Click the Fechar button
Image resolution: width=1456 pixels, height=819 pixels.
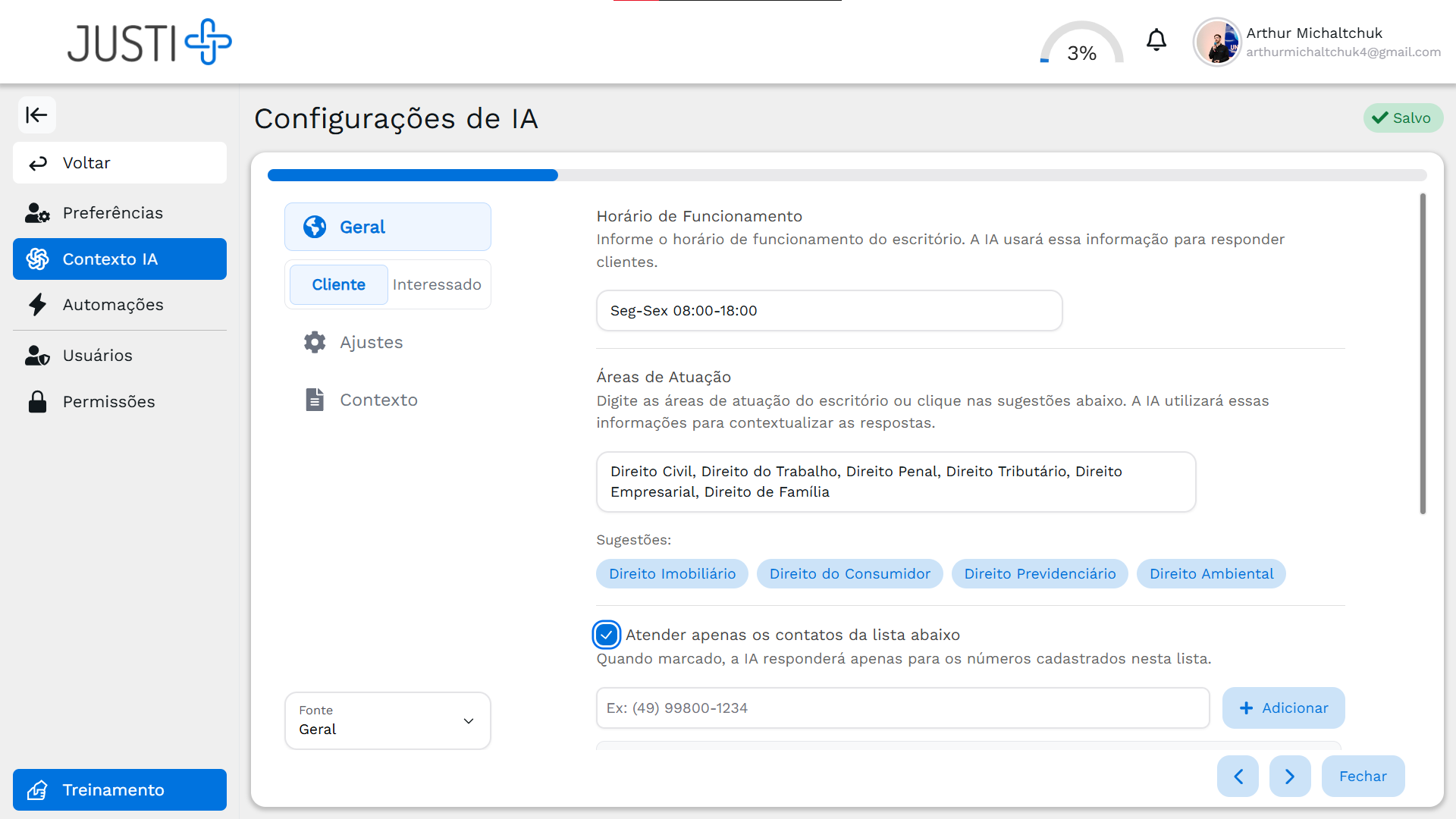coord(1363,776)
